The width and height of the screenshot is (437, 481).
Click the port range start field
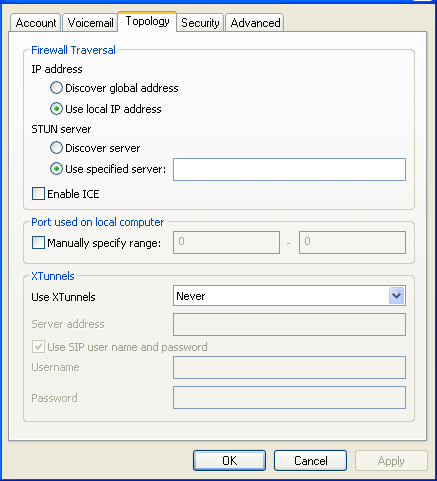[x=226, y=242]
